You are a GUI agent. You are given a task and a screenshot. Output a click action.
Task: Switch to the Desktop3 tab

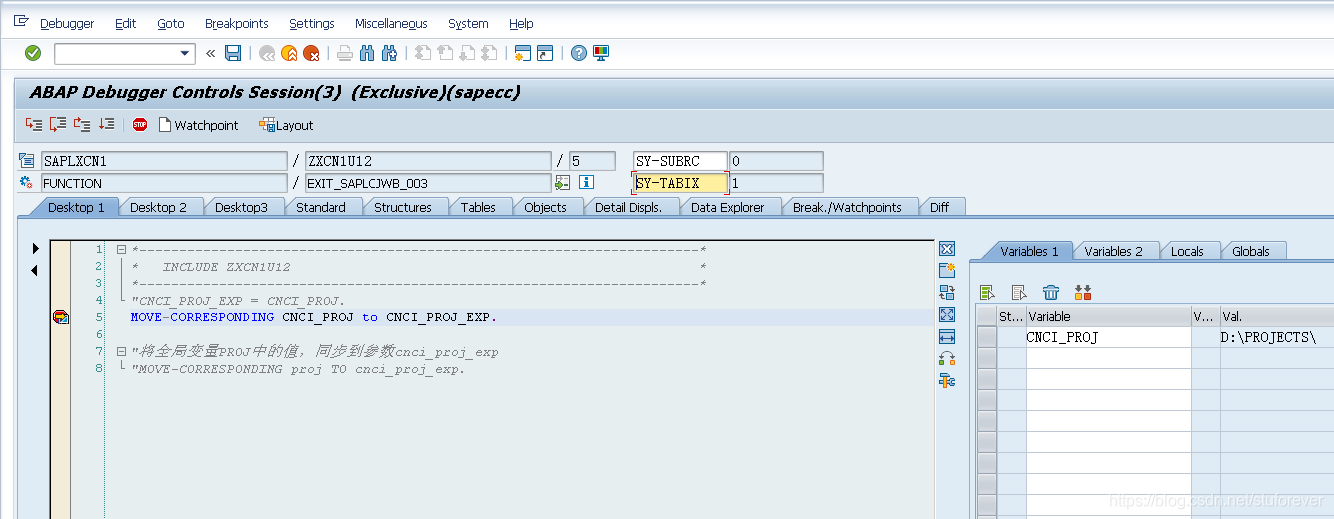coord(241,207)
